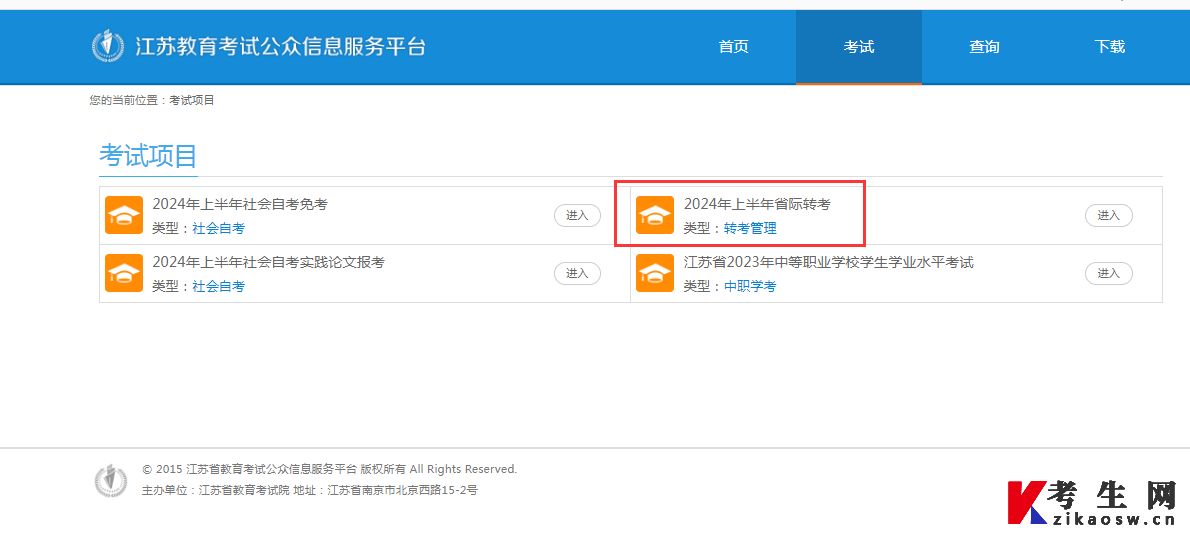
Task: Open the 转考管理 type link
Action: click(750, 228)
